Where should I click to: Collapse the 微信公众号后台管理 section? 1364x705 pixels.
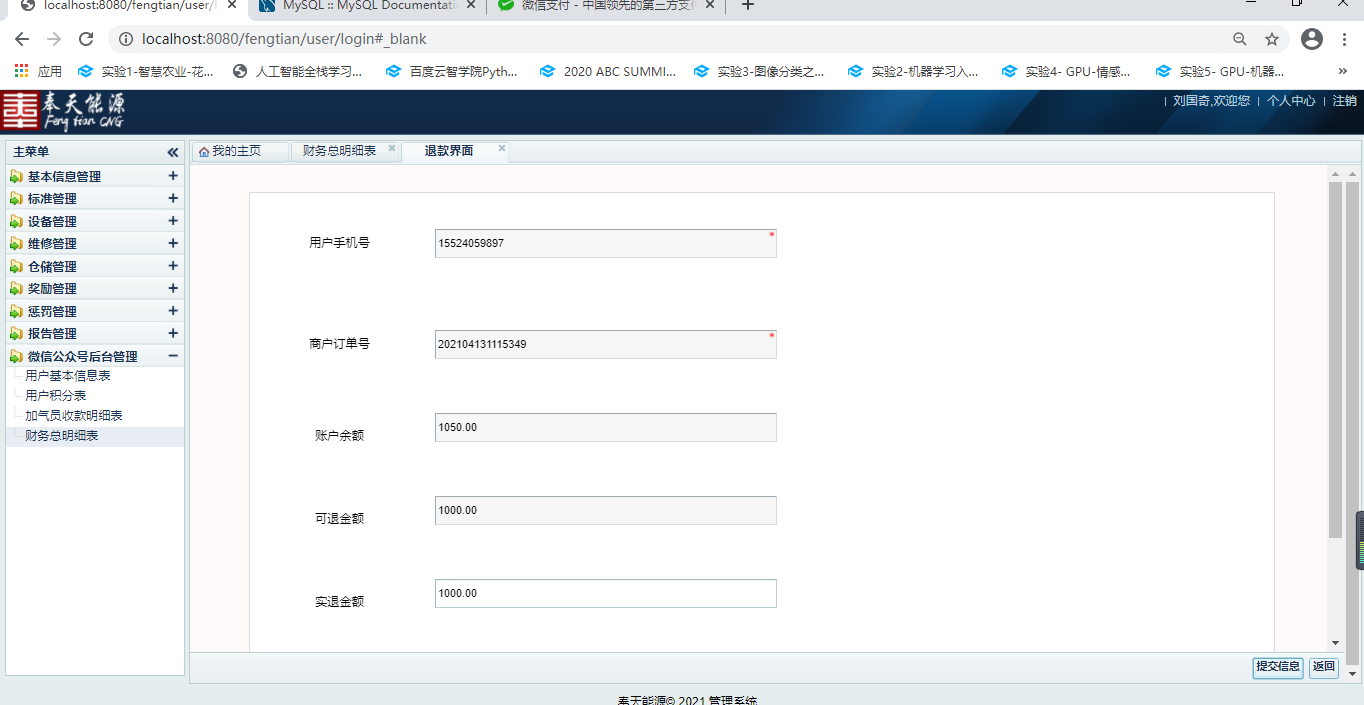(173, 356)
